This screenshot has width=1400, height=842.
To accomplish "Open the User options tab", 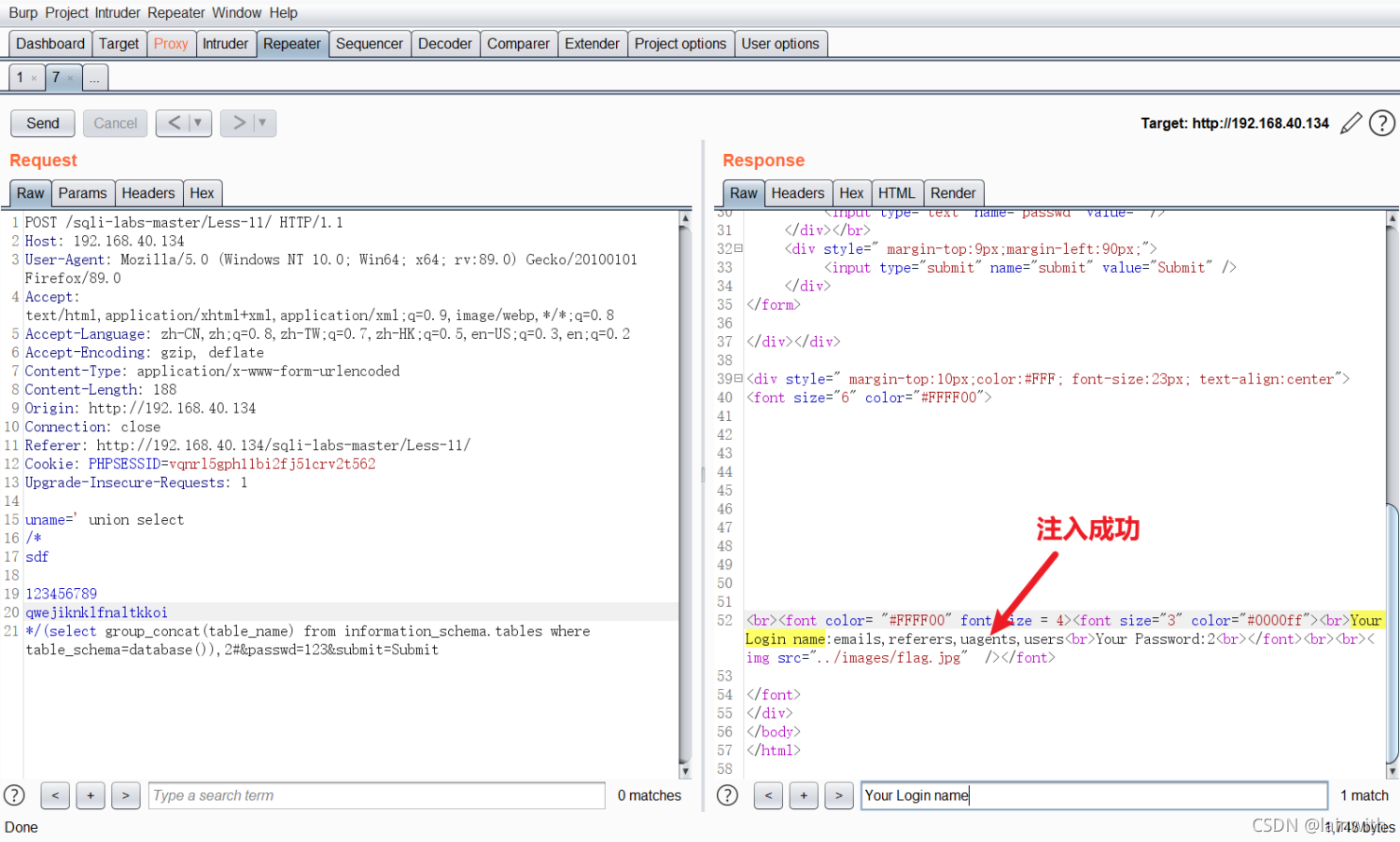I will [x=780, y=44].
